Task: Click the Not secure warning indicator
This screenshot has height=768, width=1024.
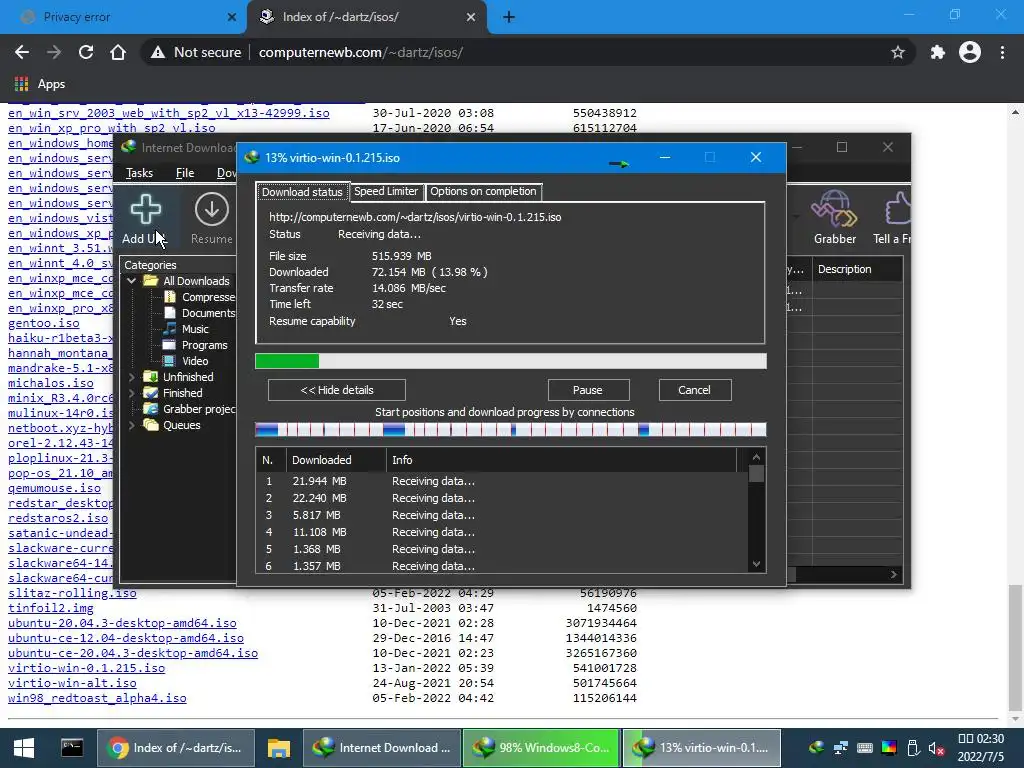Action: pos(196,52)
